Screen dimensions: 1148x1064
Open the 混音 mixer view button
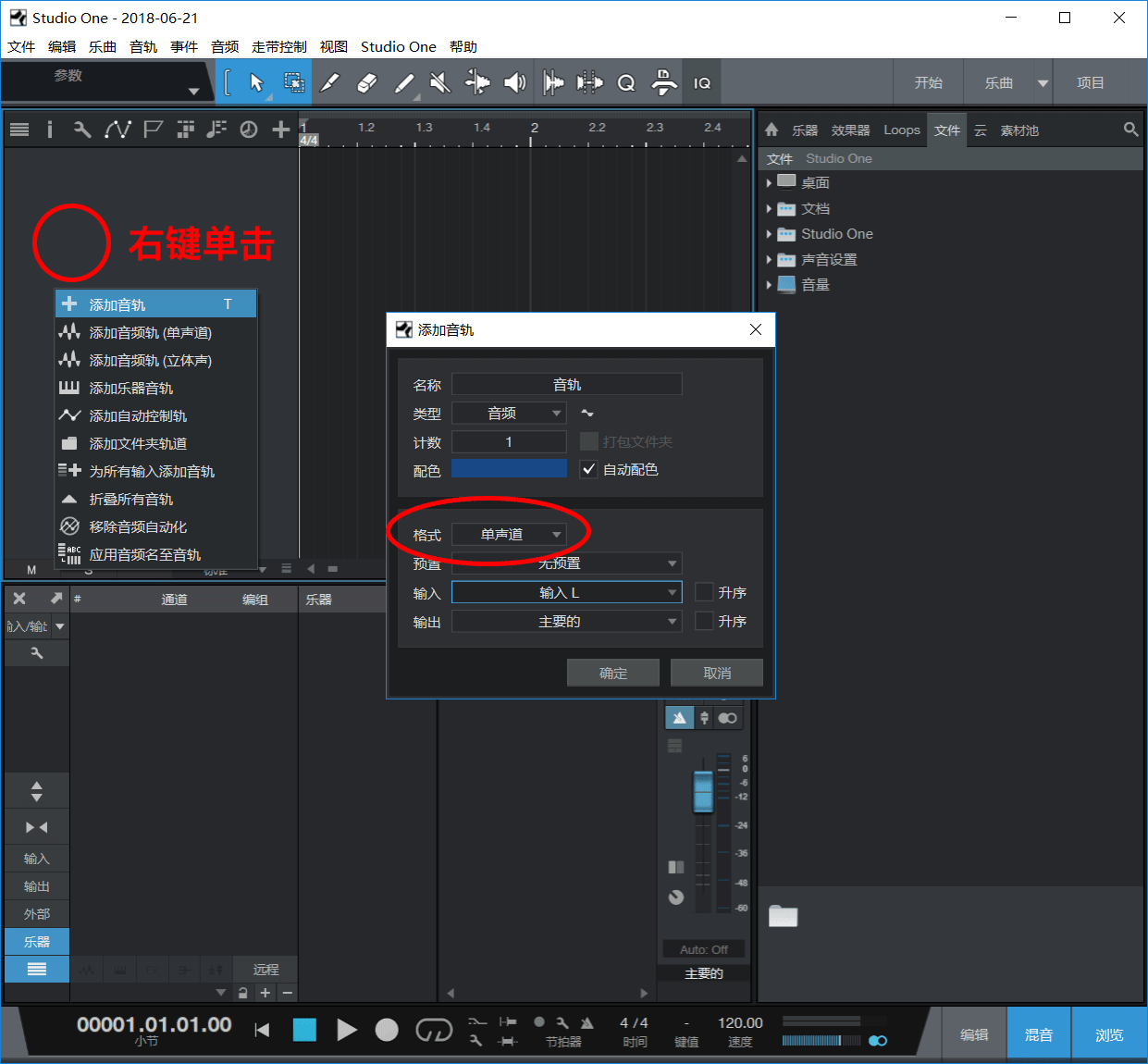click(1039, 1034)
